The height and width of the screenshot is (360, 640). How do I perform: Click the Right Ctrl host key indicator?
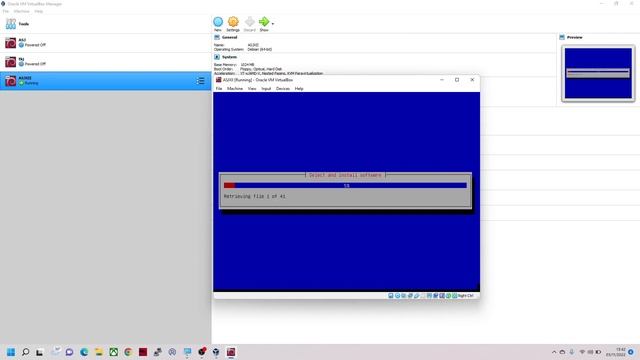click(x=465, y=296)
